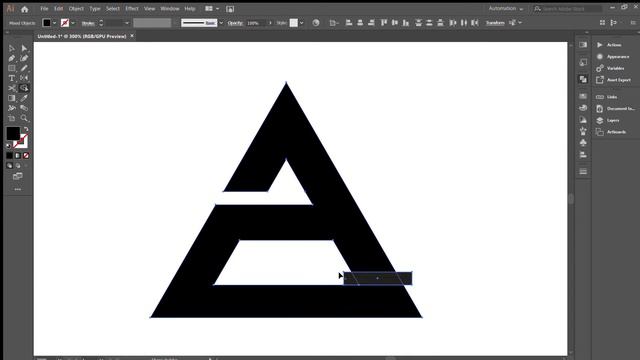The height and width of the screenshot is (360, 640).
Task: Expand the fill color dropdown arrow
Action: (54, 23)
